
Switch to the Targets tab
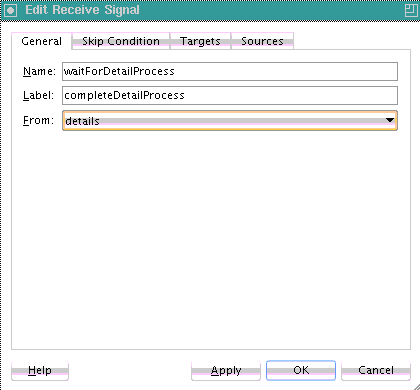[x=200, y=41]
